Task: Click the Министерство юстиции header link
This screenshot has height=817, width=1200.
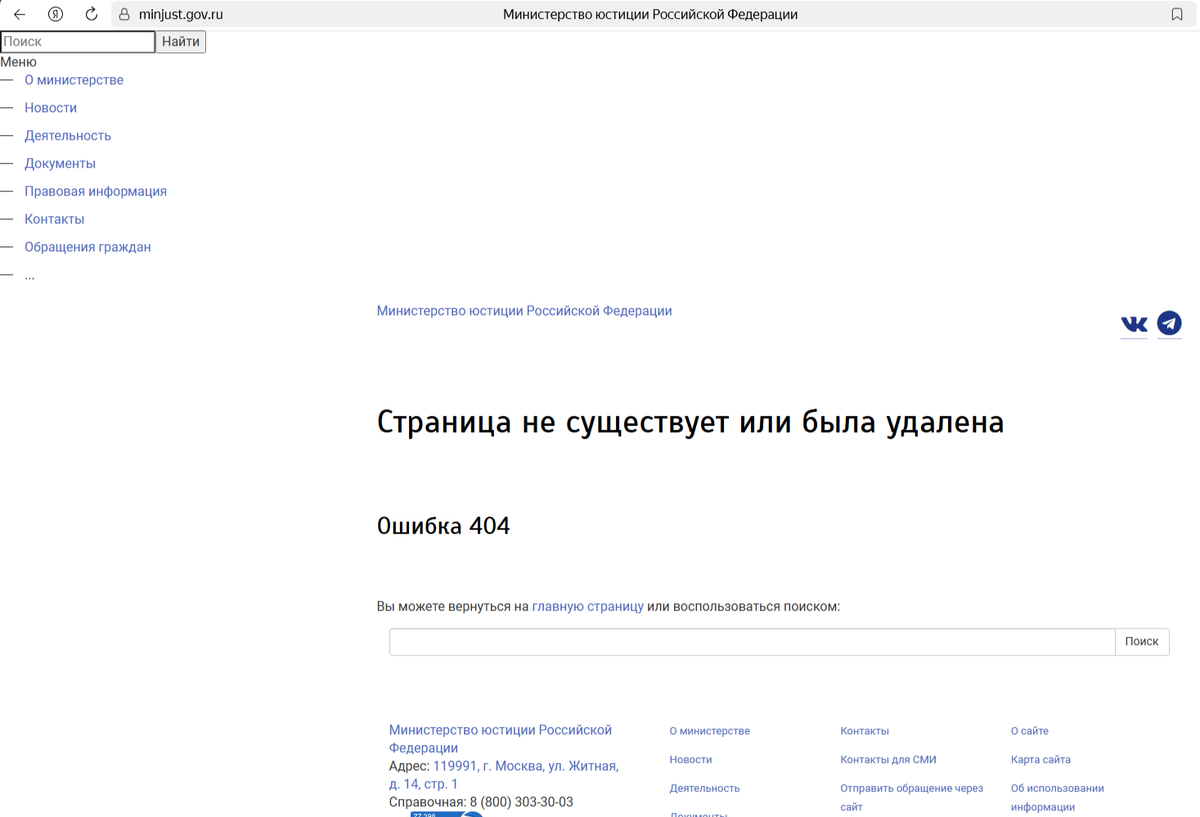Action: 524,311
